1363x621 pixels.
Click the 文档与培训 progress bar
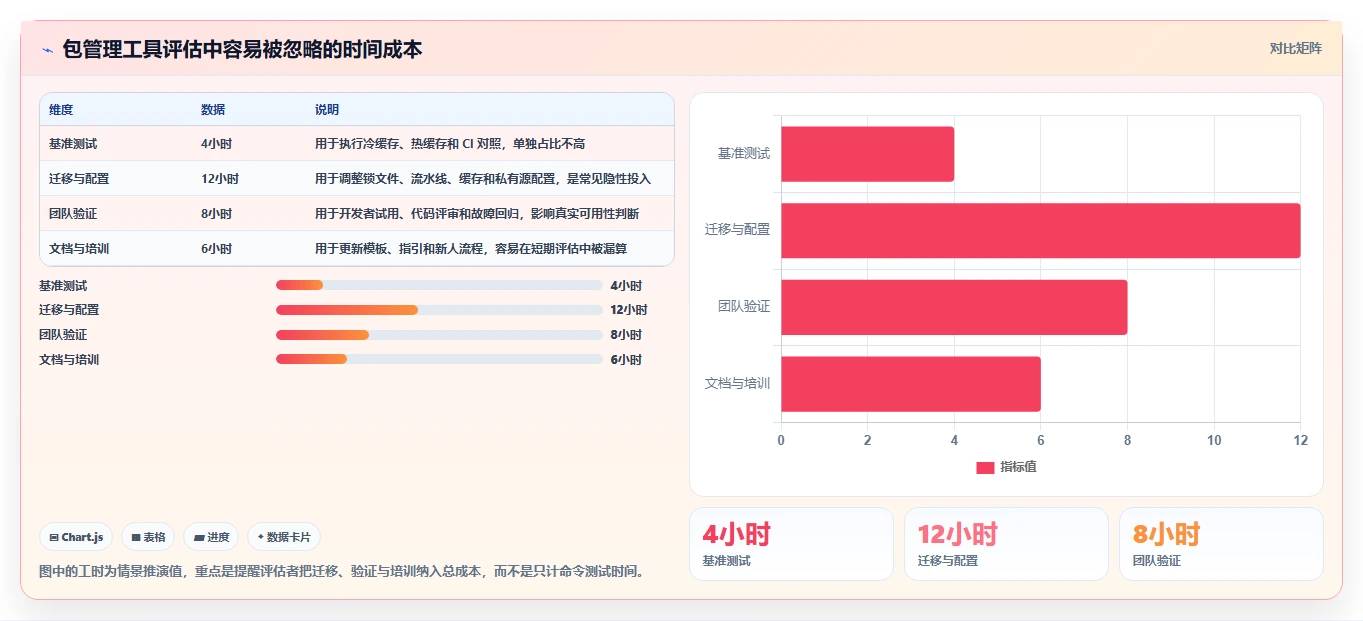439,359
